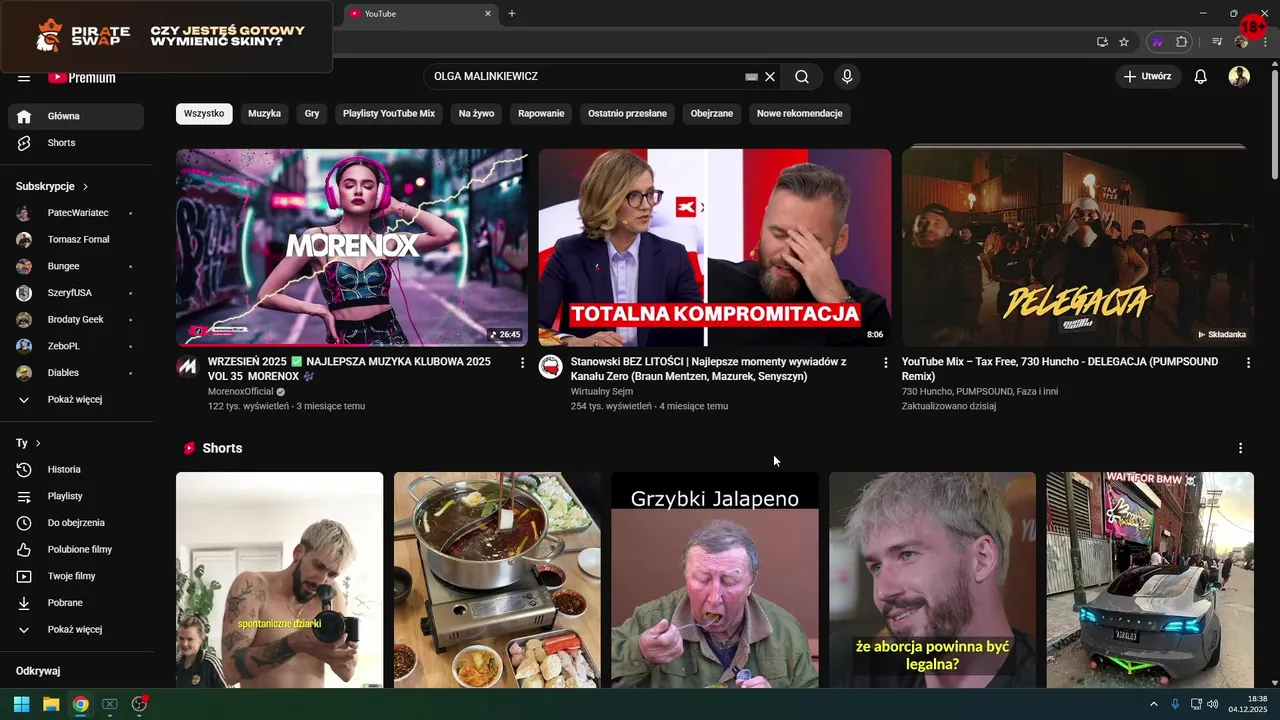Viewport: 1280px width, 720px height.
Task: Close the YouTube browser tab
Action: (x=488, y=14)
